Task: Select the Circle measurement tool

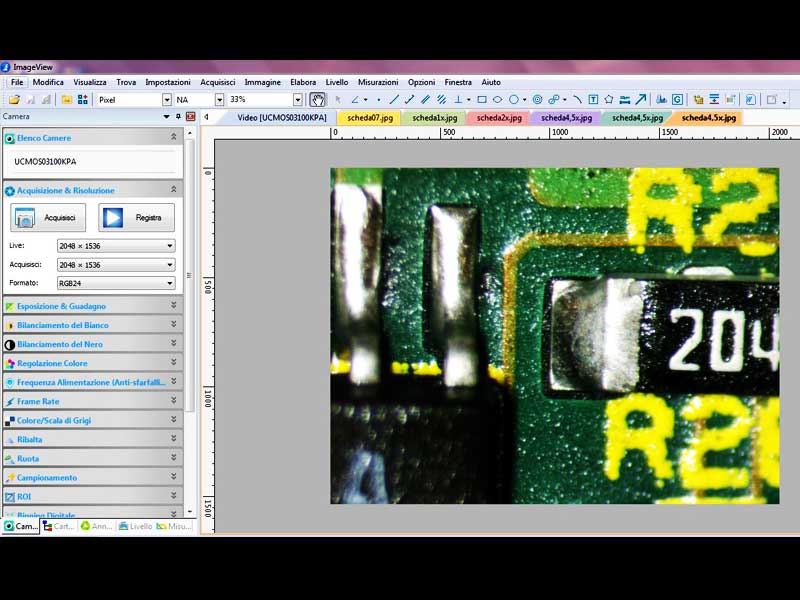Action: point(514,99)
